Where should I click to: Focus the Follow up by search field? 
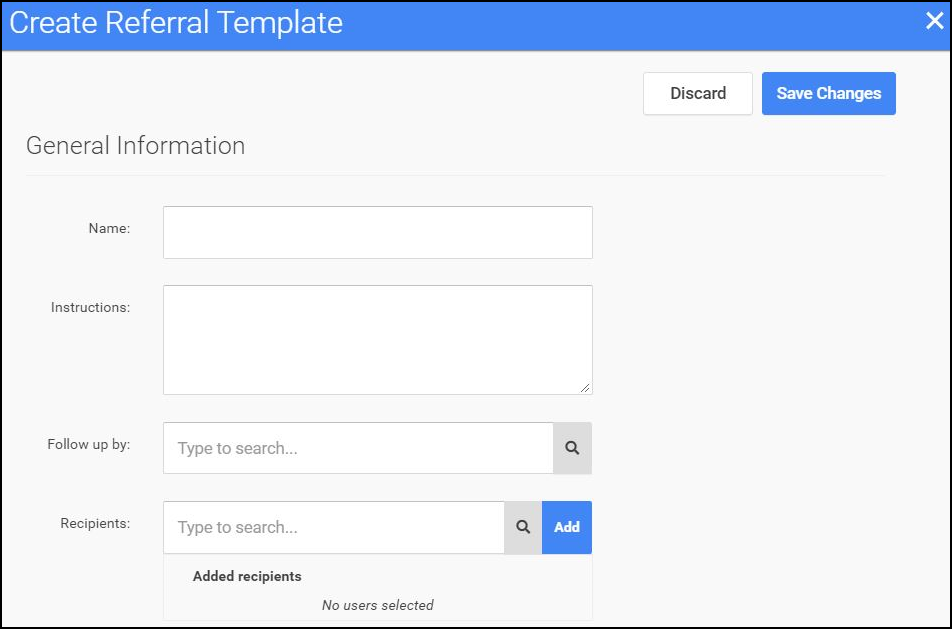pyautogui.click(x=358, y=448)
